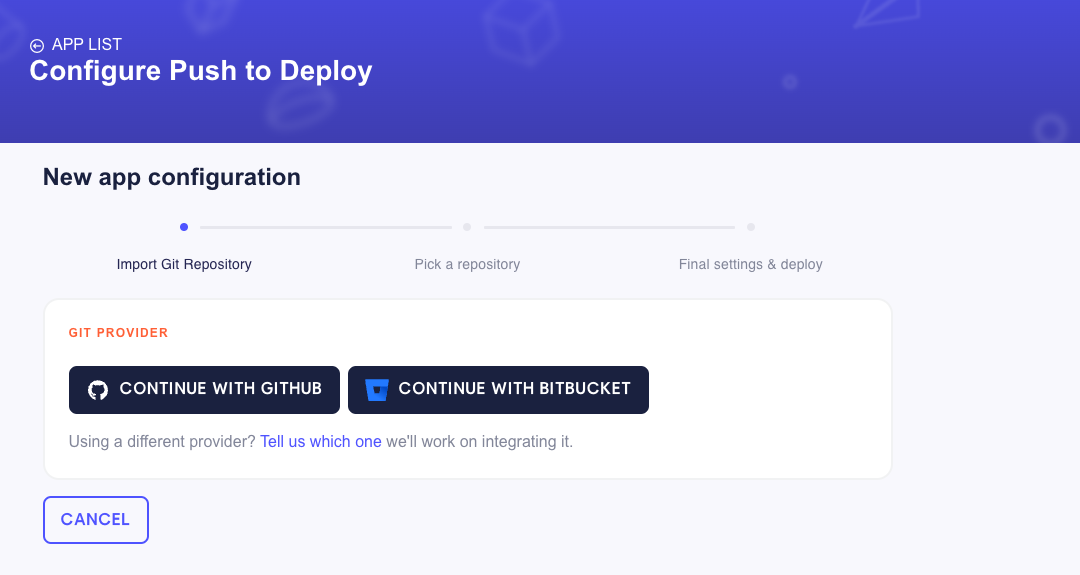Click the 'Using a different provider?' text
The width and height of the screenshot is (1080, 575).
[x=162, y=441]
